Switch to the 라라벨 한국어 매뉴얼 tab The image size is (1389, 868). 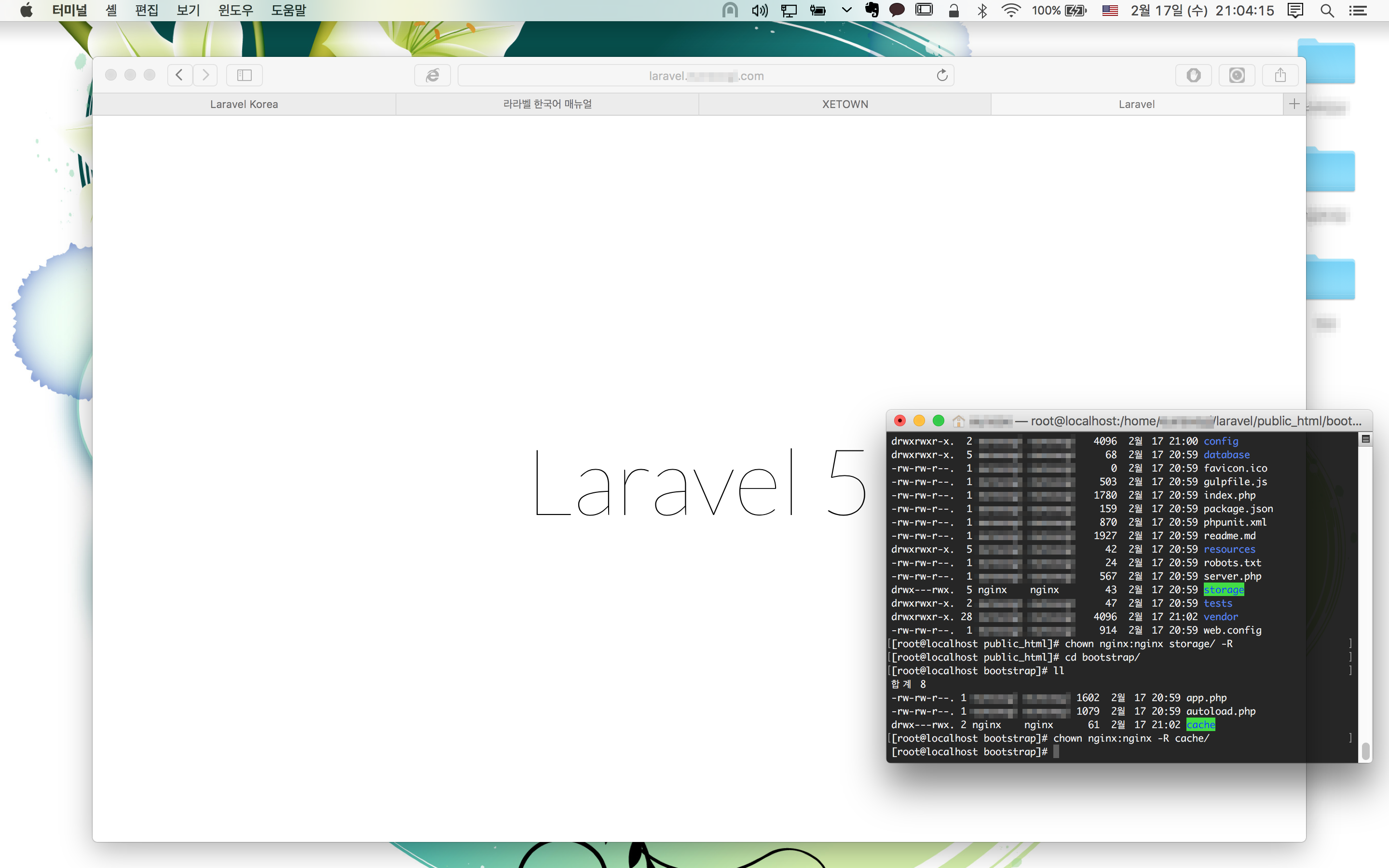tap(547, 105)
